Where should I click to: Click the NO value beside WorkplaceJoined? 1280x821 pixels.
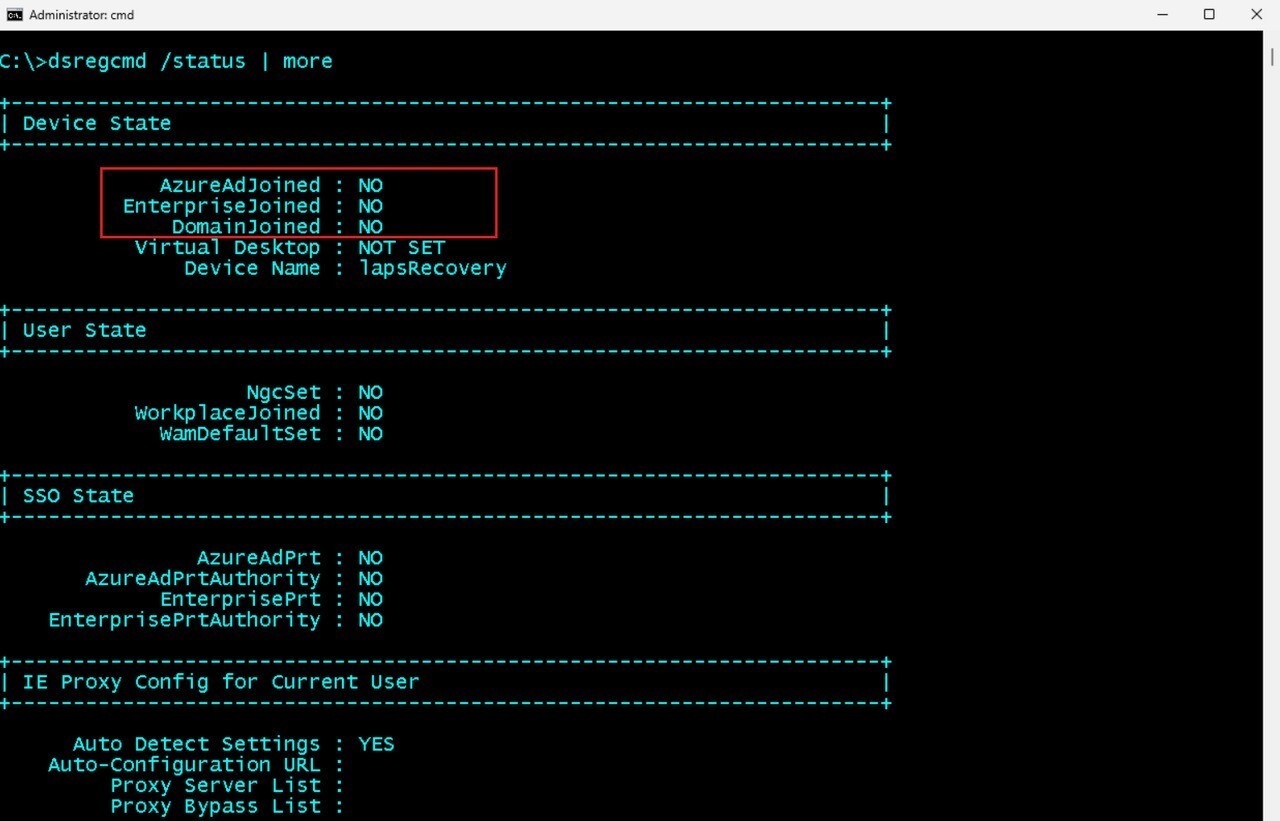coord(370,413)
